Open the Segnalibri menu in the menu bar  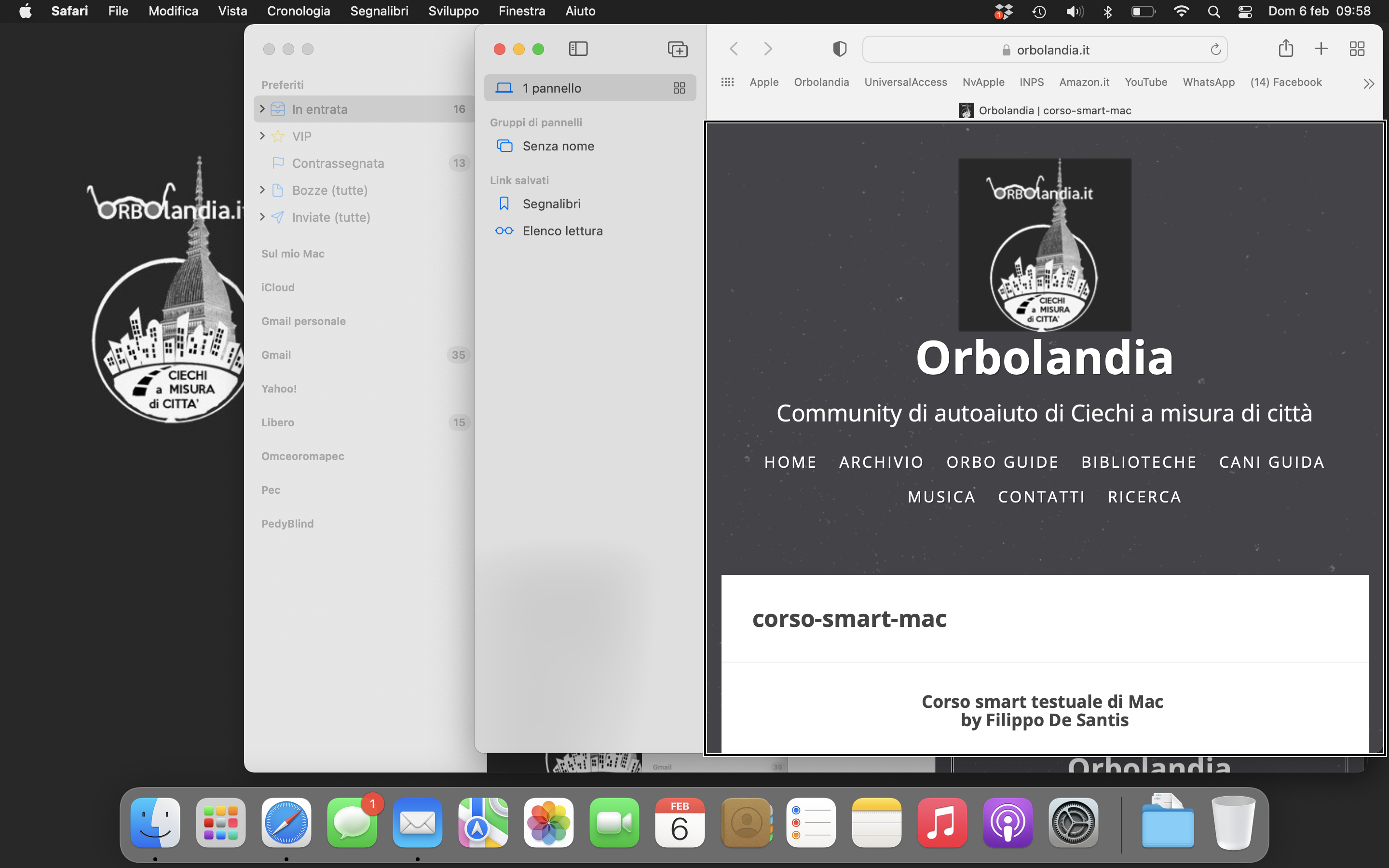pyautogui.click(x=380, y=11)
